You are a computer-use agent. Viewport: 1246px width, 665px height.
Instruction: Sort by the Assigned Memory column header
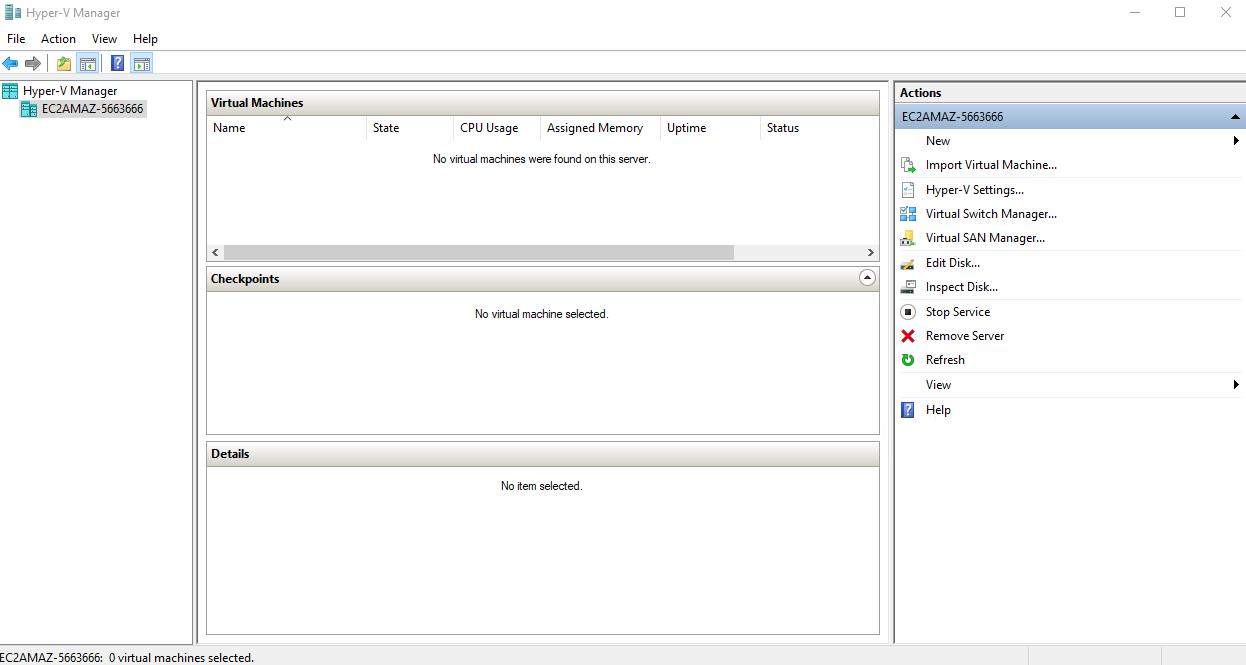(600, 128)
